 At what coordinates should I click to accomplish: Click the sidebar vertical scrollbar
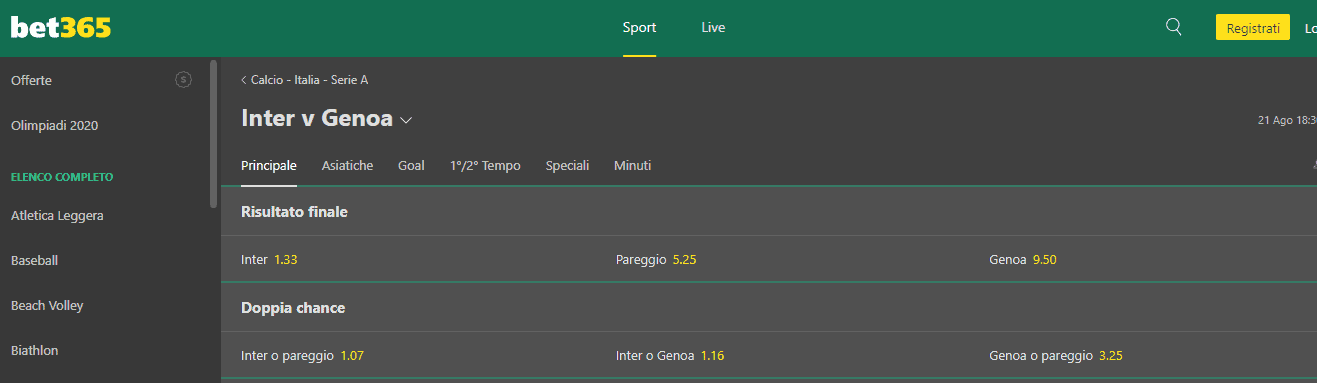coord(213,134)
